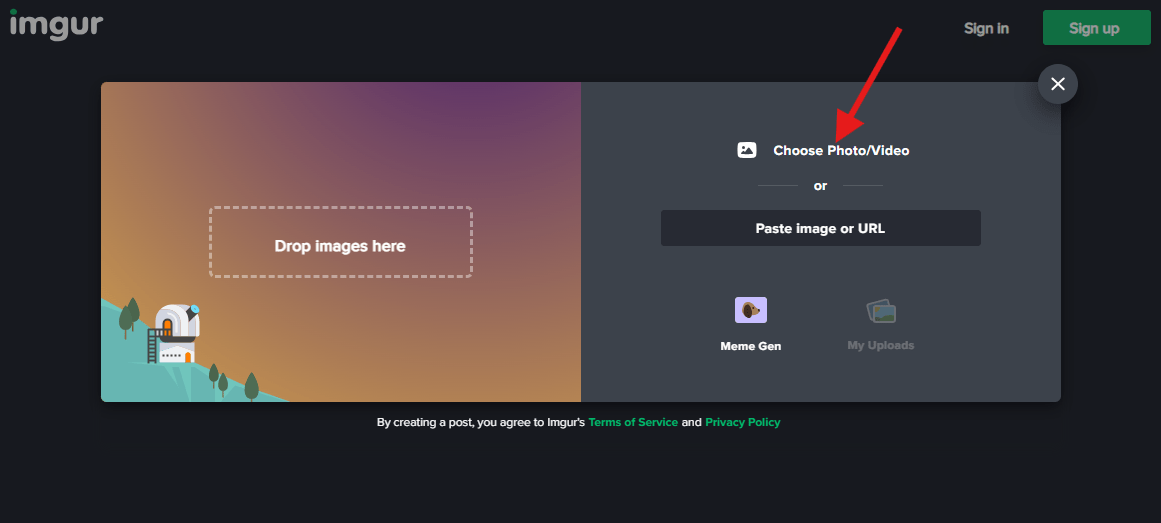Screen dimensions: 1161x523
Task: Click the observatory robot illustration
Action: (176, 333)
